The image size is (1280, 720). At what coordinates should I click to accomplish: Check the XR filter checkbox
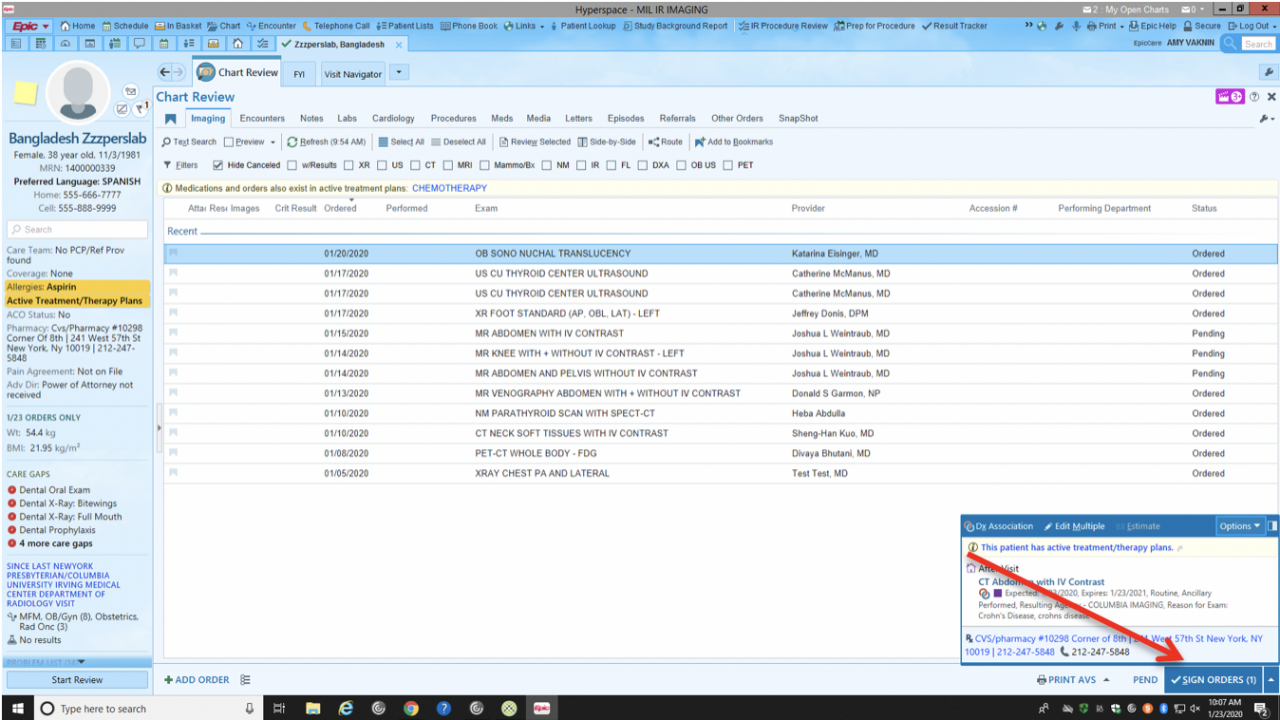point(349,166)
